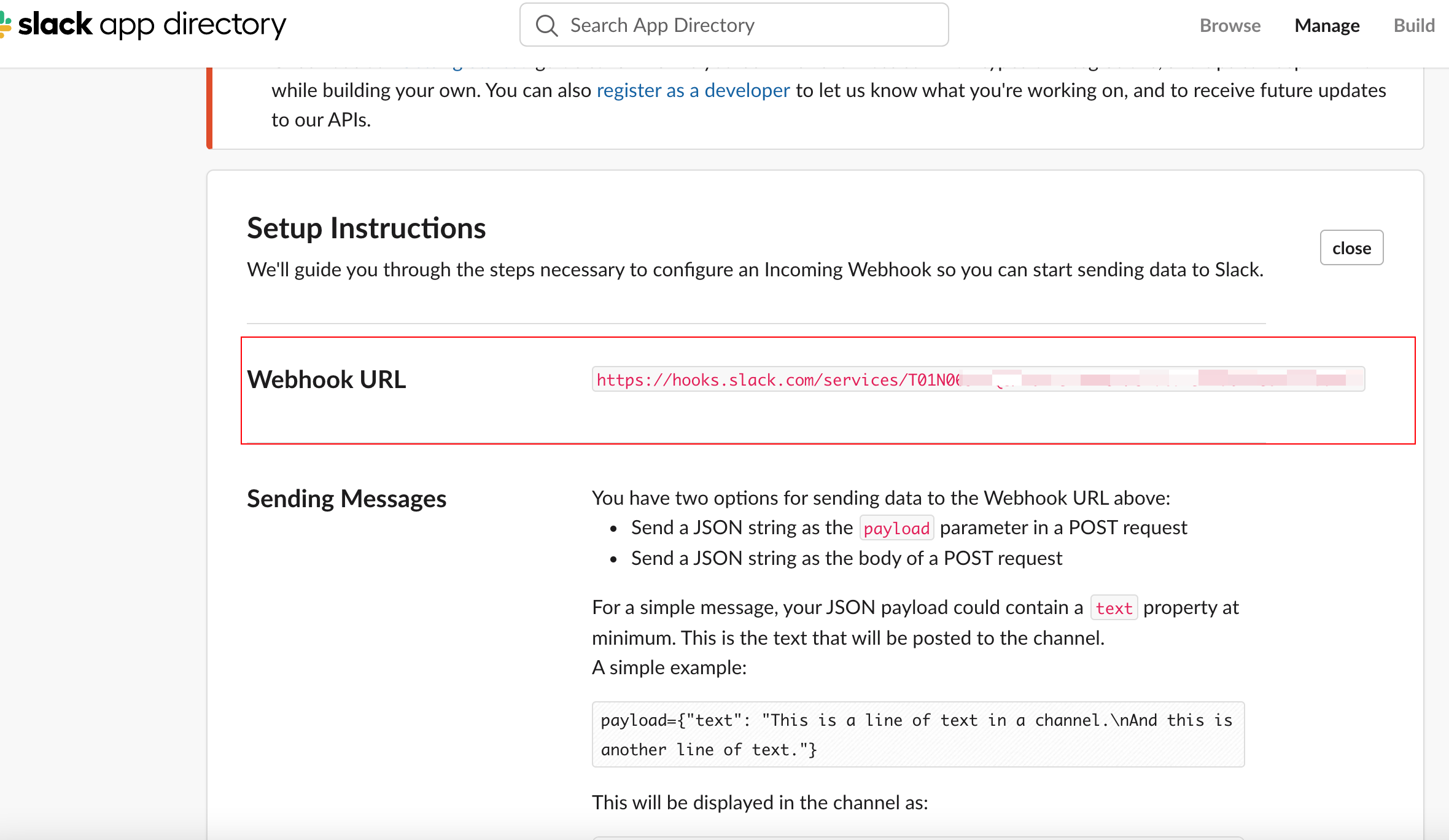Follow the register as a developer link
The width and height of the screenshot is (1449, 840).
click(x=693, y=90)
